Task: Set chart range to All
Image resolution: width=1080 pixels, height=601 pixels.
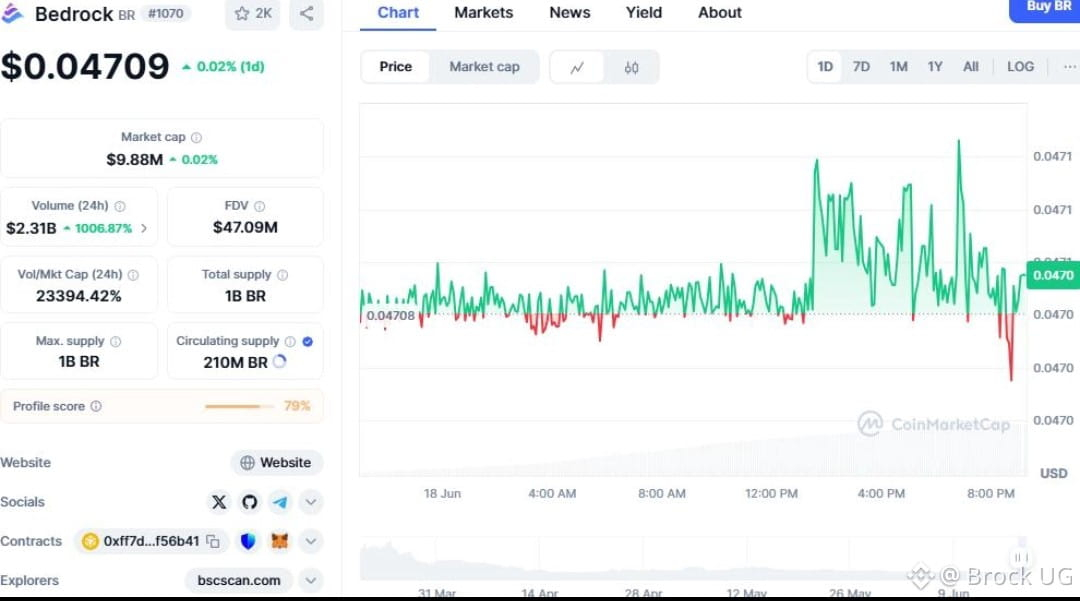Action: (970, 67)
